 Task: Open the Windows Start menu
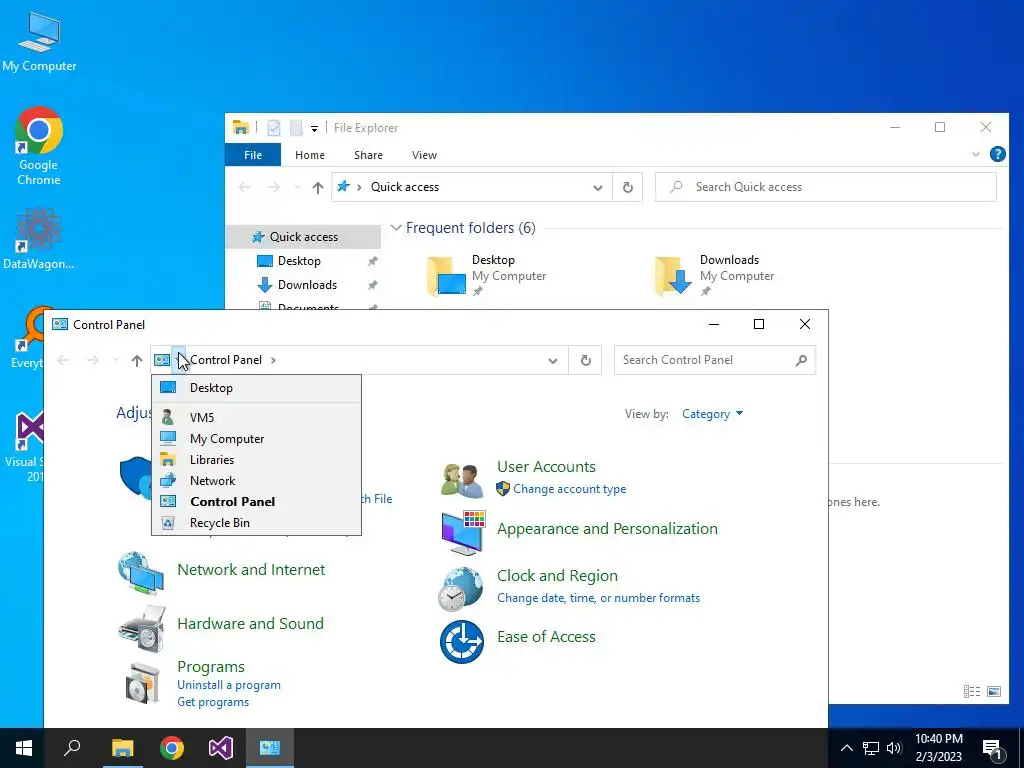click(24, 748)
